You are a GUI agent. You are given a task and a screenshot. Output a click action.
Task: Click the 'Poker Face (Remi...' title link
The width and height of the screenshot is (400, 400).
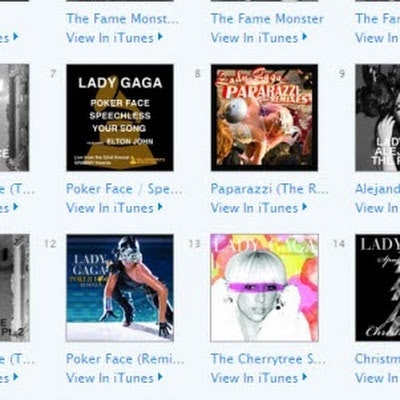pyautogui.click(x=125, y=359)
